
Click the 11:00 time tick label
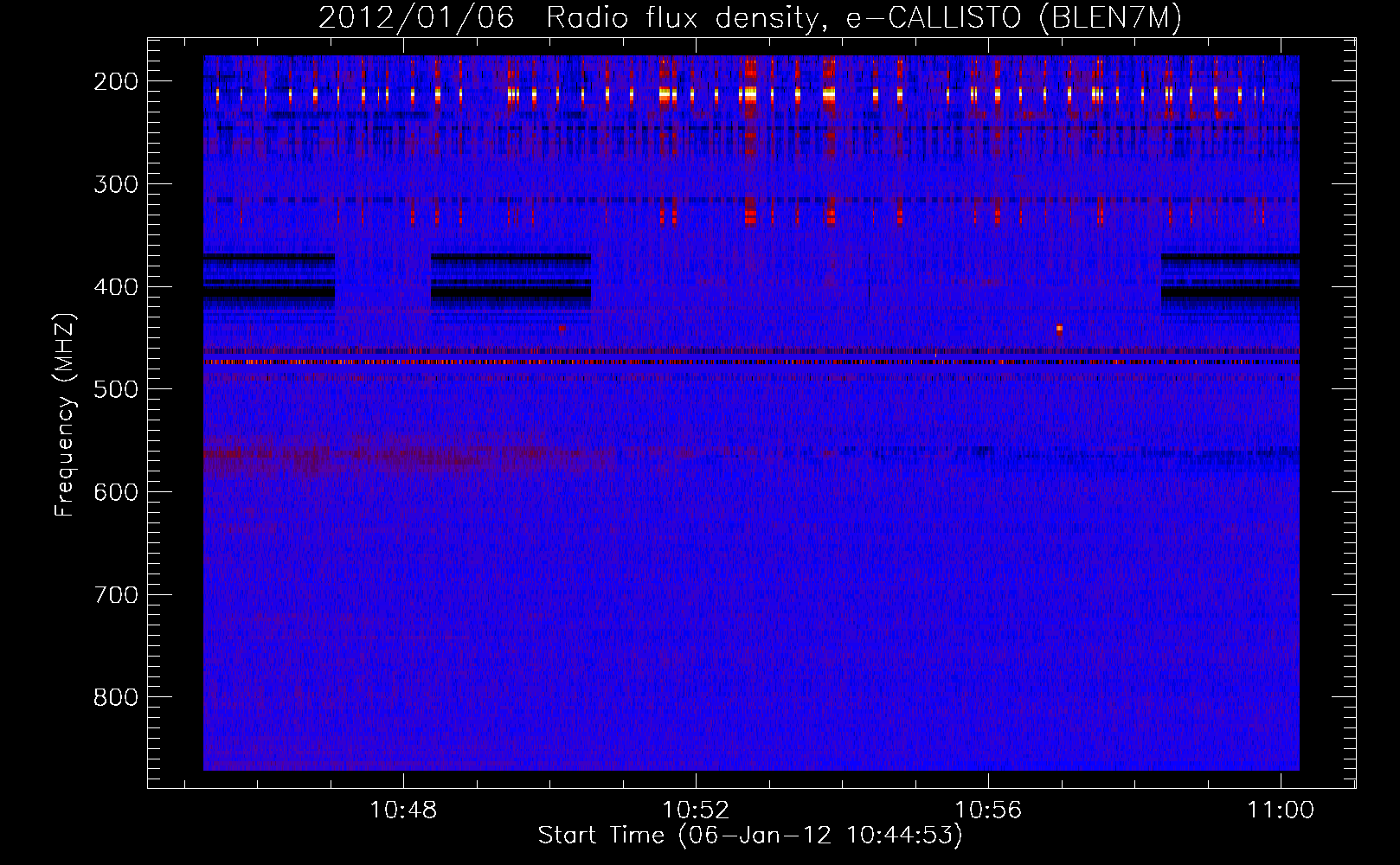click(x=1281, y=811)
